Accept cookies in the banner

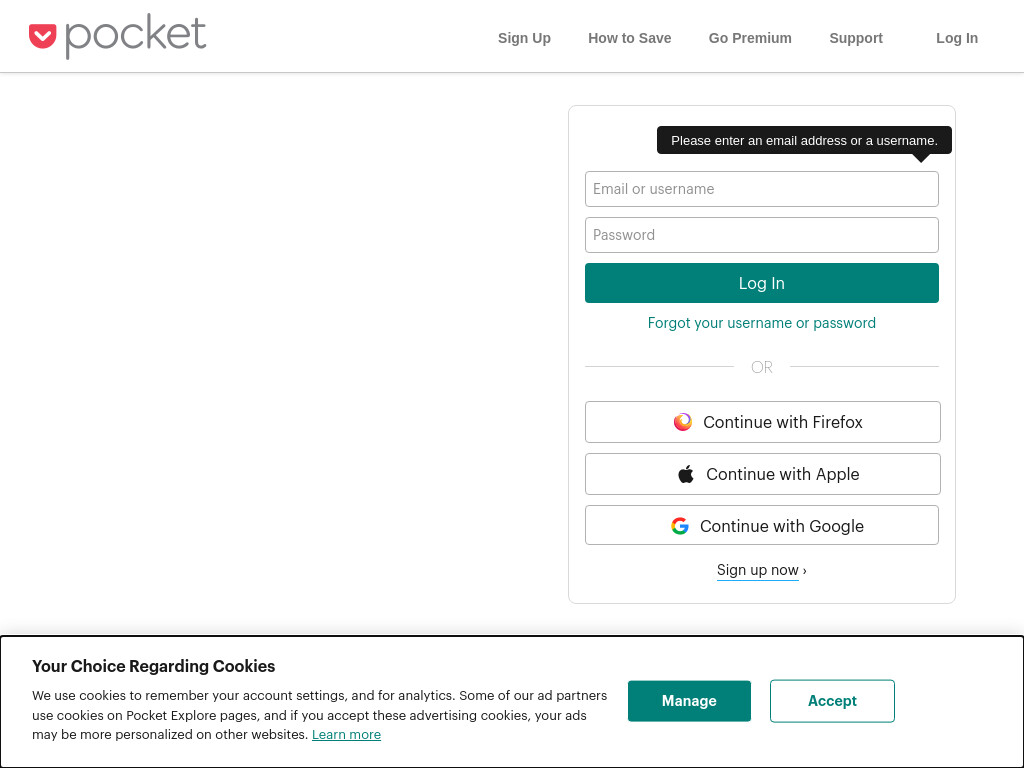click(x=832, y=701)
